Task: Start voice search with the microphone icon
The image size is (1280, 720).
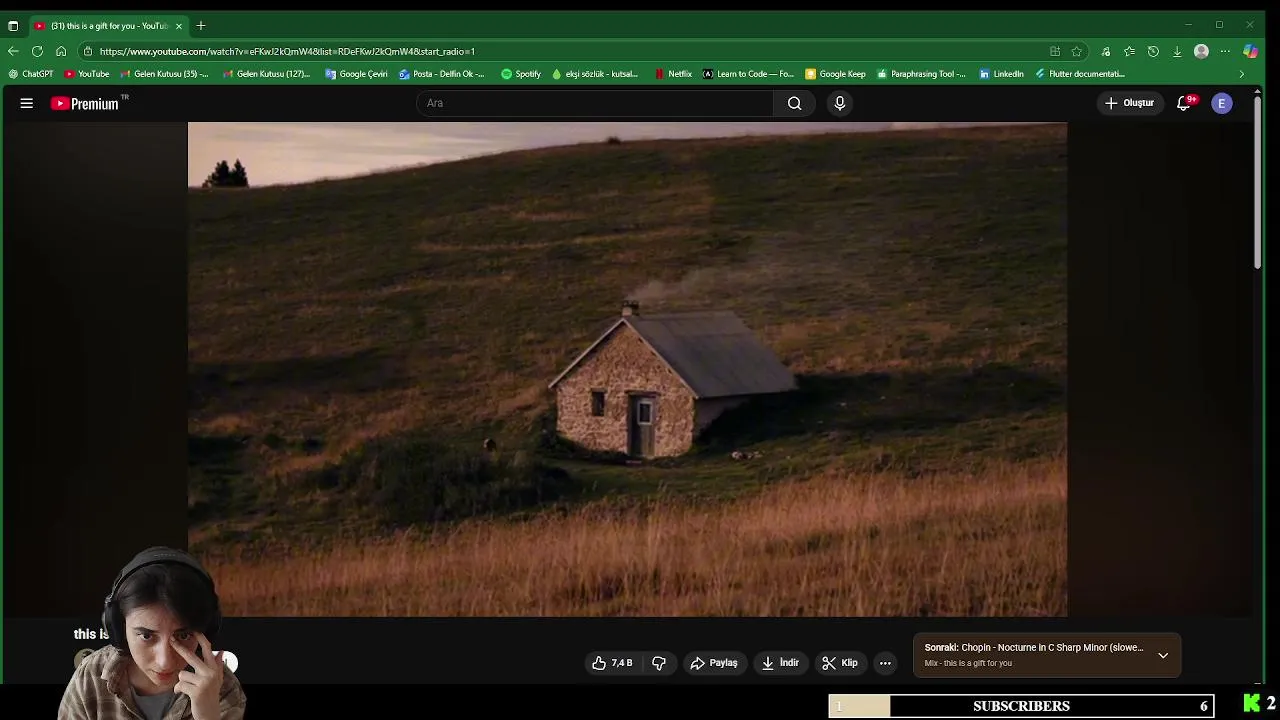Action: tap(840, 103)
